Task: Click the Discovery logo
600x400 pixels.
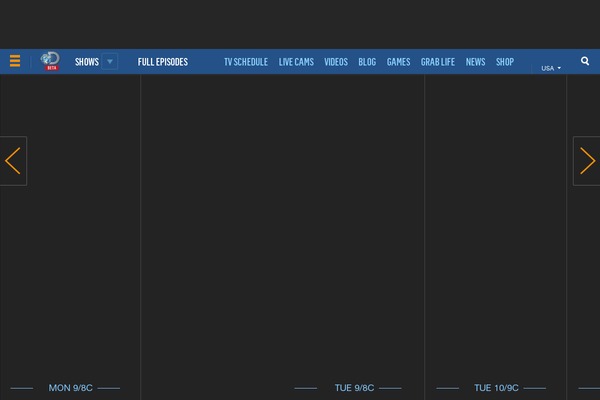Action: pyautogui.click(x=50, y=62)
